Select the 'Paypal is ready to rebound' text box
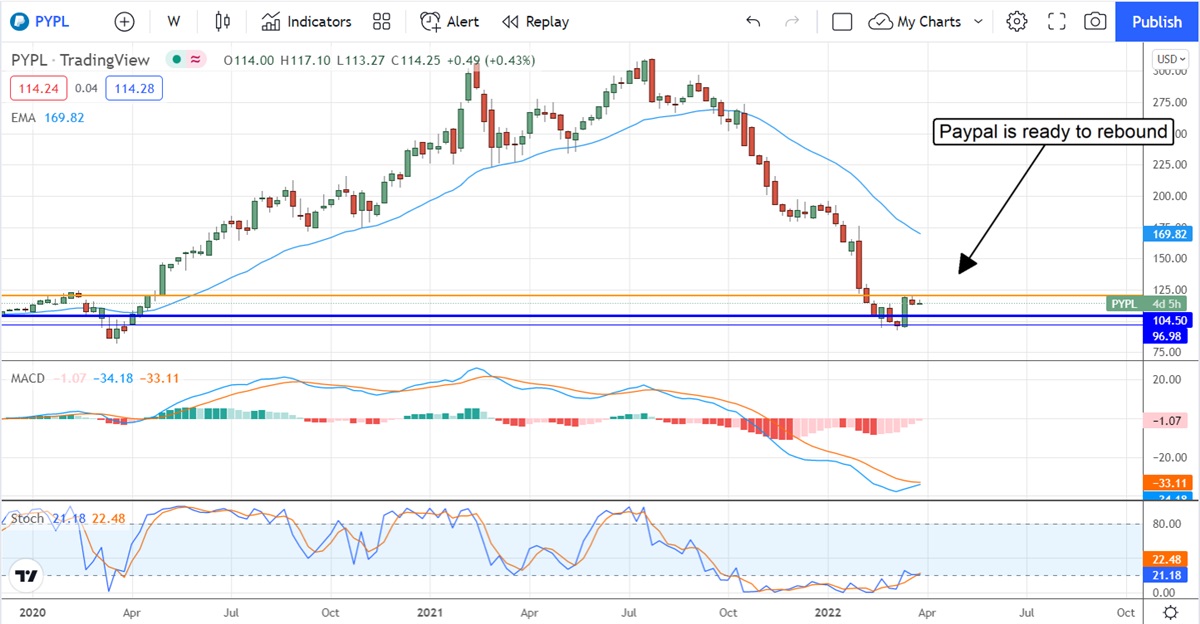Image resolution: width=1200 pixels, height=624 pixels. tap(1053, 132)
